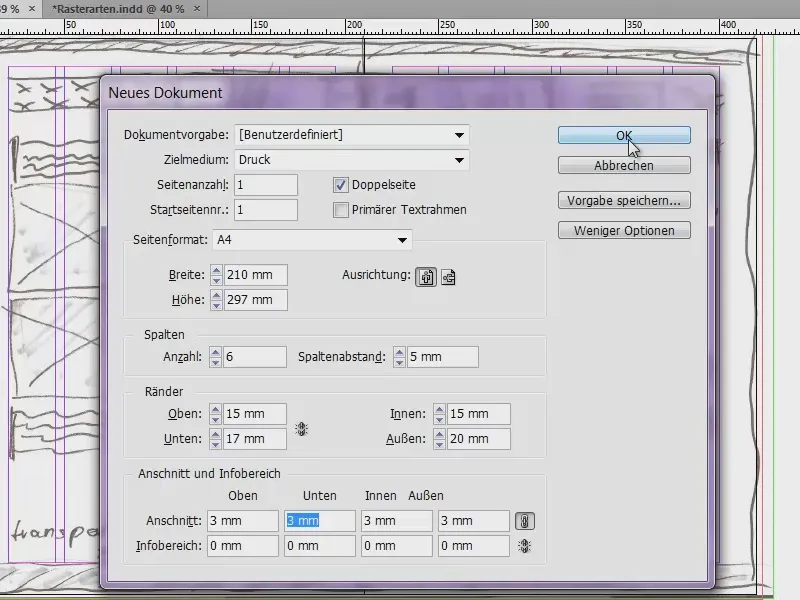Viewport: 800px width, 600px height.
Task: Click Vorgabe speichern button
Action: tap(624, 201)
